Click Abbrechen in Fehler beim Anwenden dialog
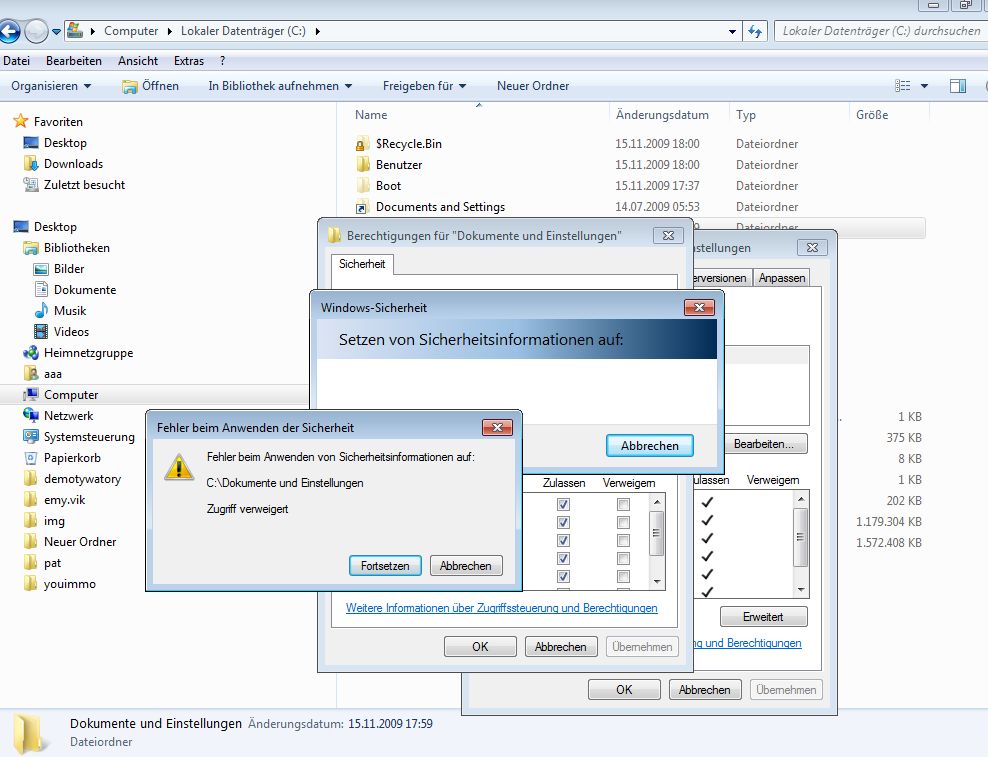The image size is (988, 757). coord(466,566)
